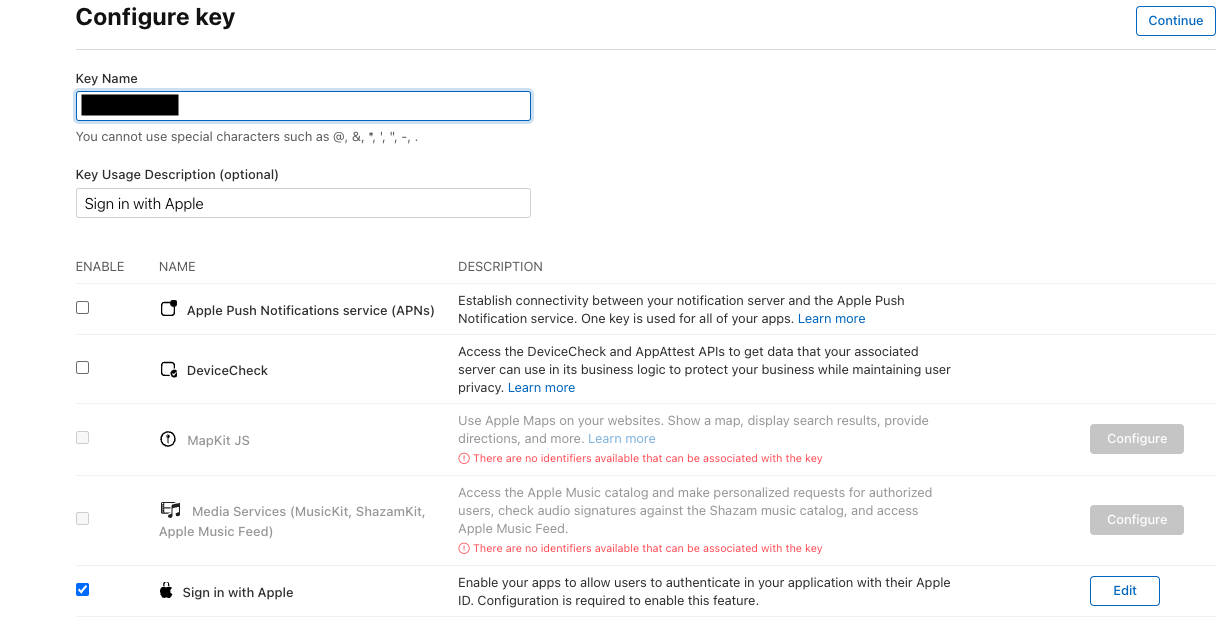Click the Sign in with Apple logo icon
Image resolution: width=1226 pixels, height=622 pixels.
pyautogui.click(x=166, y=591)
